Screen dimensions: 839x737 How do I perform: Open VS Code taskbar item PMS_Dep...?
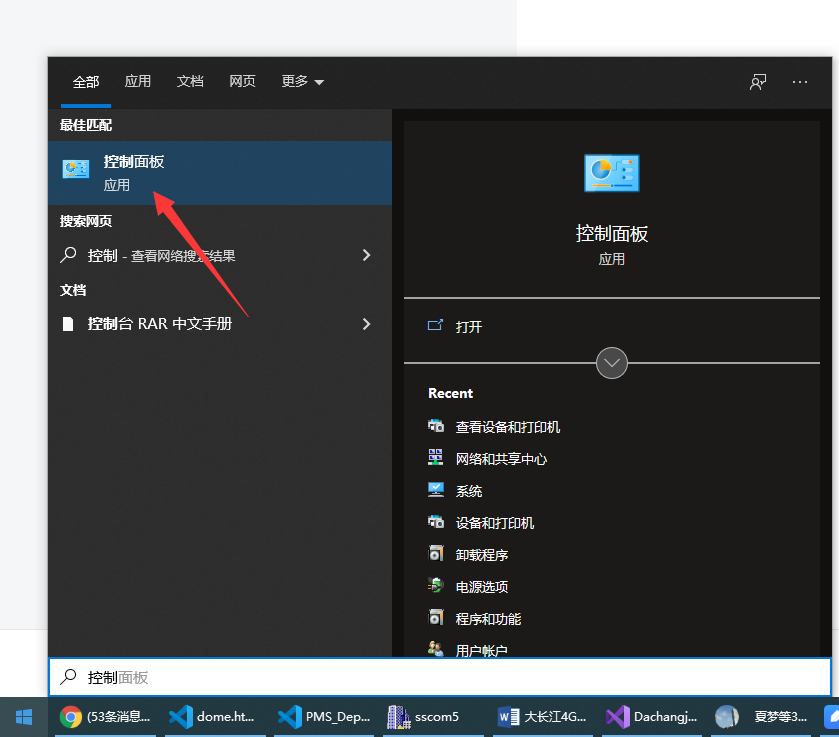[324, 717]
